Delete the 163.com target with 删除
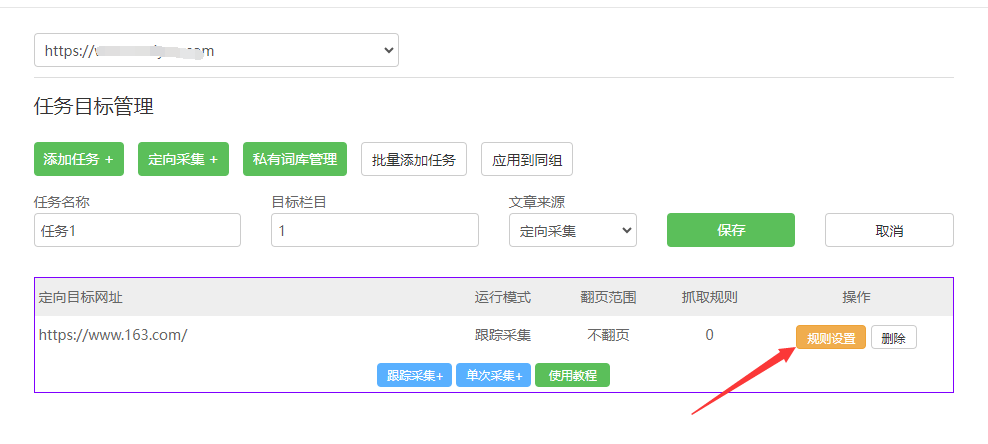Image resolution: width=988 pixels, height=444 pixels. tap(893, 338)
